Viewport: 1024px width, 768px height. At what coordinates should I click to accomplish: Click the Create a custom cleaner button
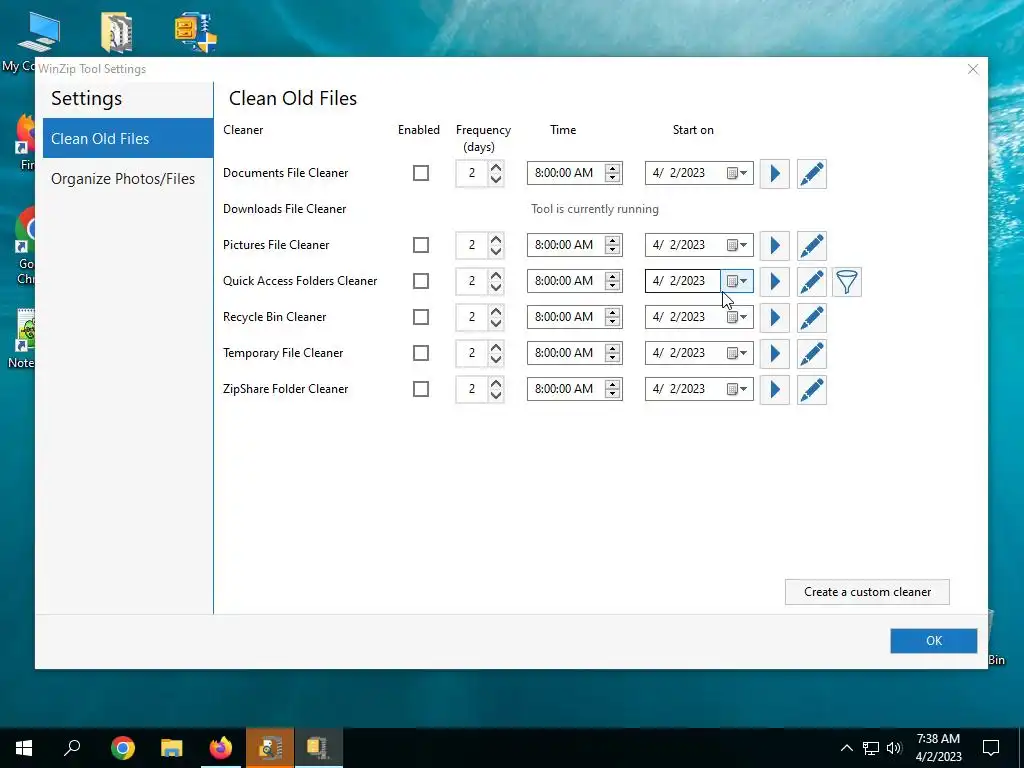(867, 592)
